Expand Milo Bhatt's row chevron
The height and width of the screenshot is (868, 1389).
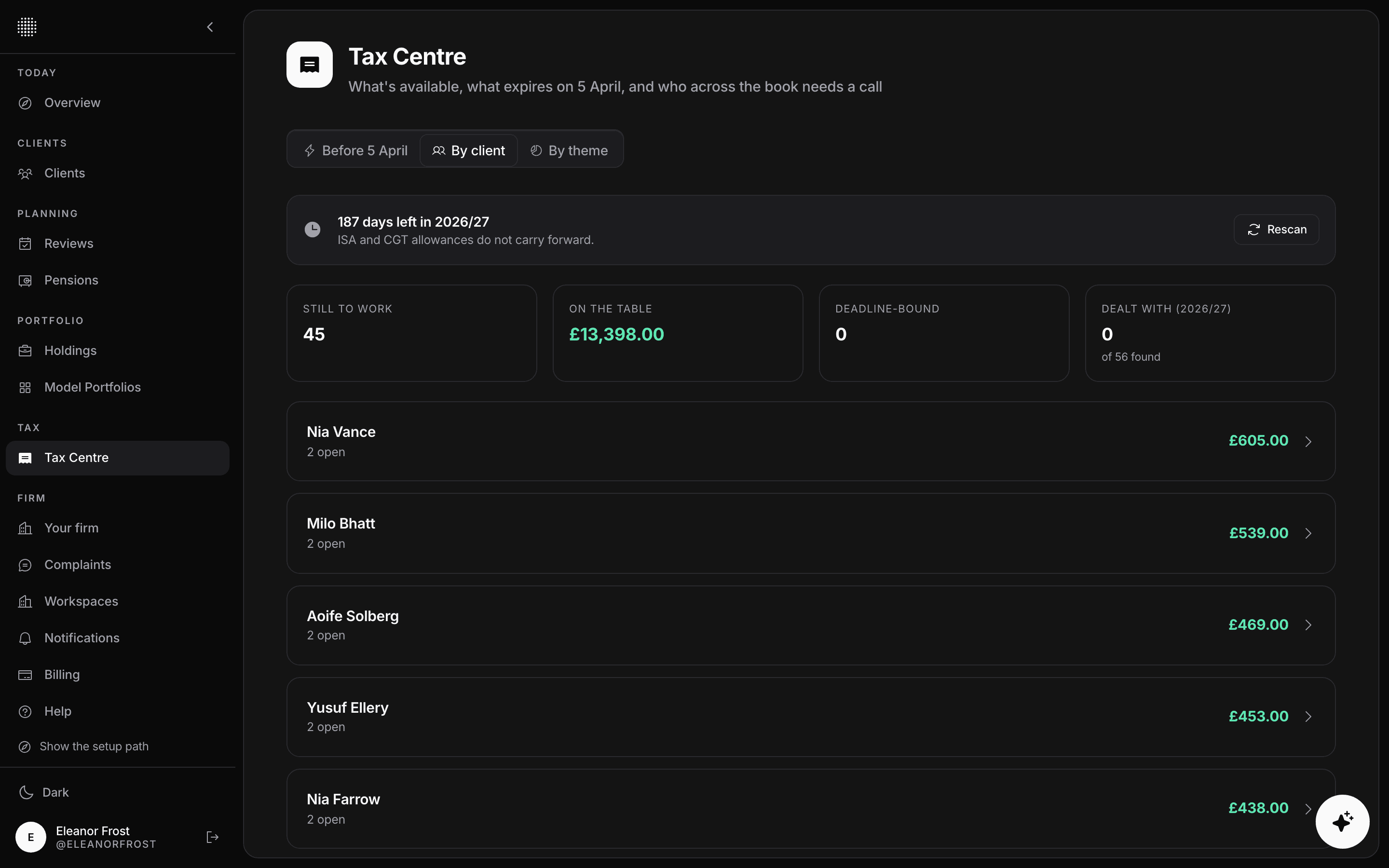1308,533
